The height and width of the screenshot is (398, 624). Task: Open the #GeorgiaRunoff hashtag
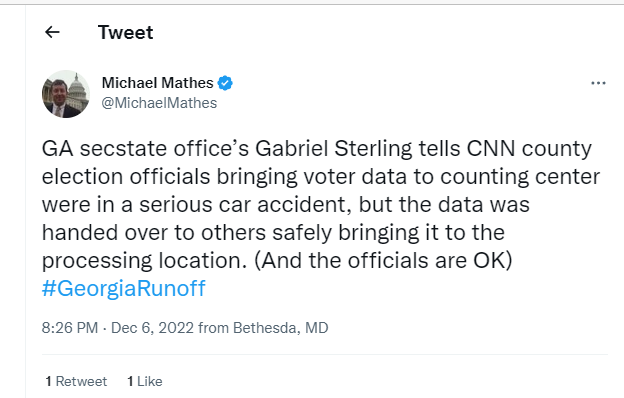point(124,289)
